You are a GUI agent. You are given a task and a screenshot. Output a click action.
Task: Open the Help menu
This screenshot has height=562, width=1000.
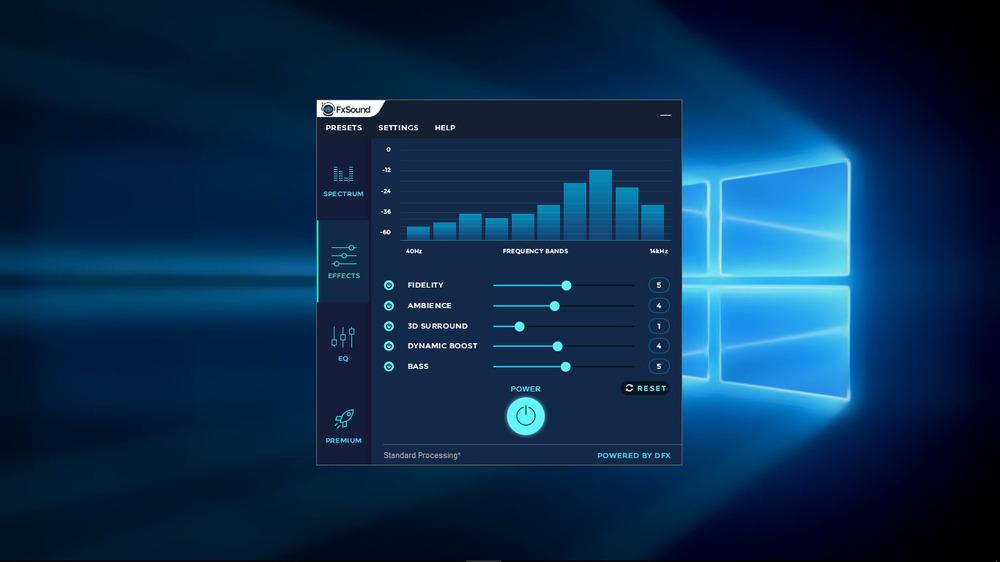445,128
